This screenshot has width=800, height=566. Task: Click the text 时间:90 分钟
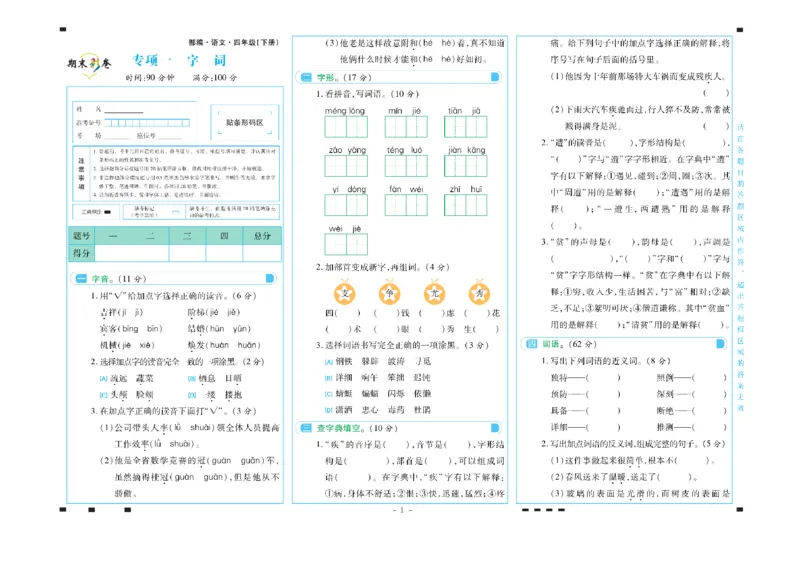tap(150, 78)
